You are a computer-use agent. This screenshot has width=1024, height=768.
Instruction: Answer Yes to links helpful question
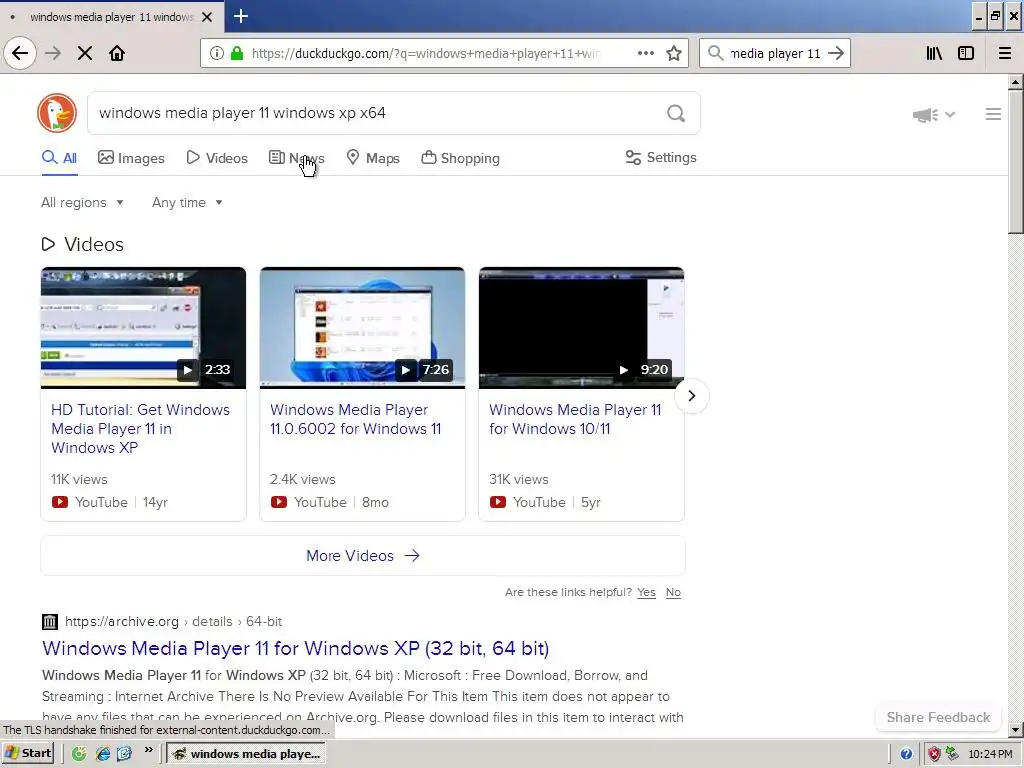pyautogui.click(x=647, y=592)
